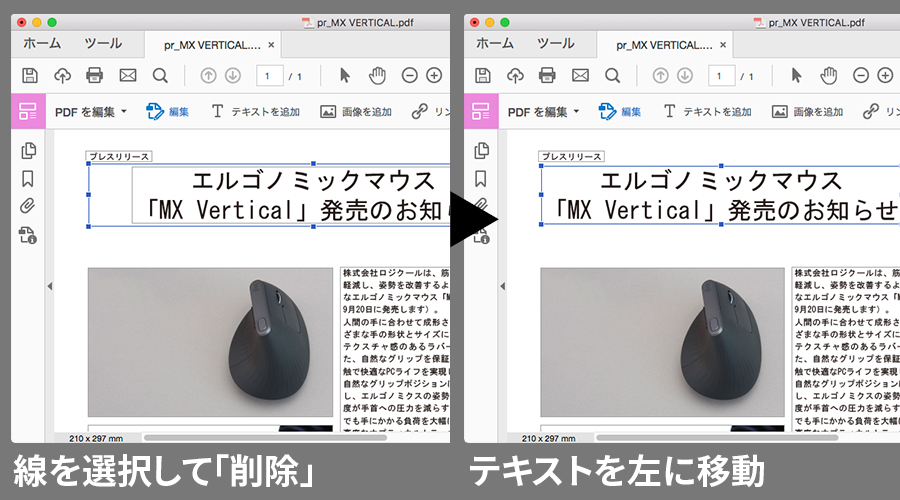Select the arrow selection tool in right window
The image size is (900, 500).
796,75
